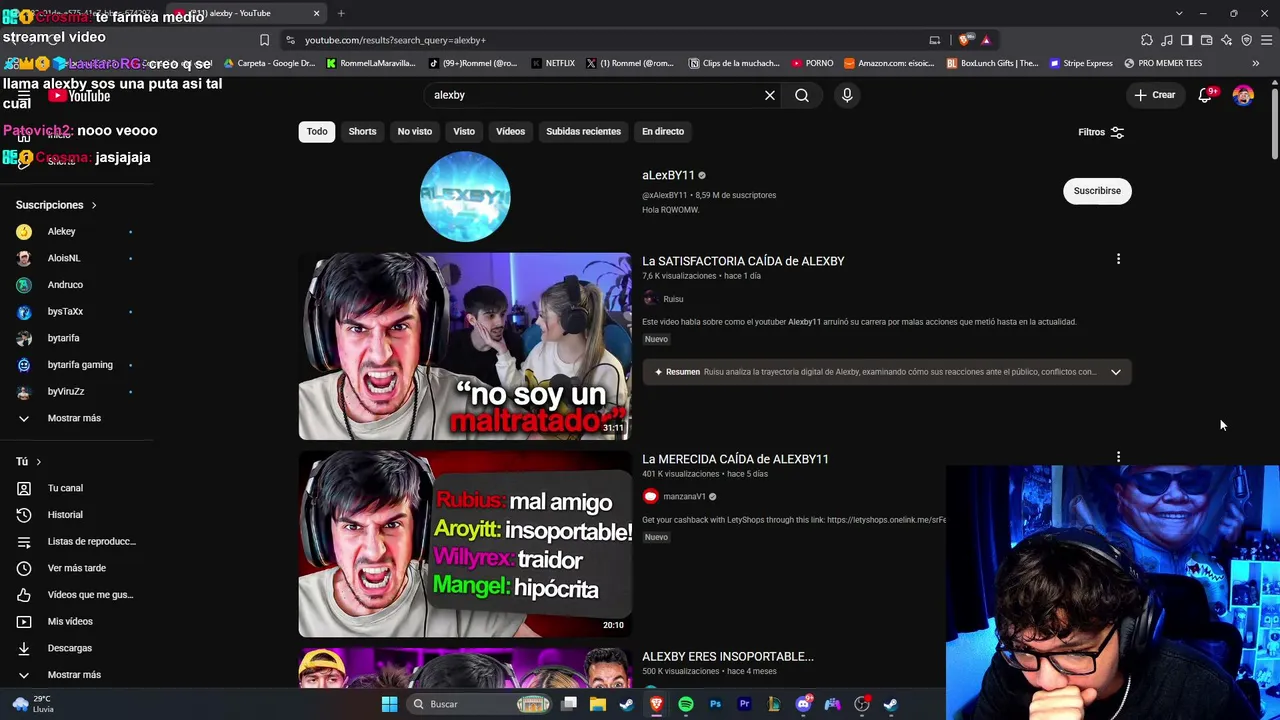This screenshot has height=720, width=1280.
Task: Bookmark this page with the bookmark icon
Action: [264, 40]
